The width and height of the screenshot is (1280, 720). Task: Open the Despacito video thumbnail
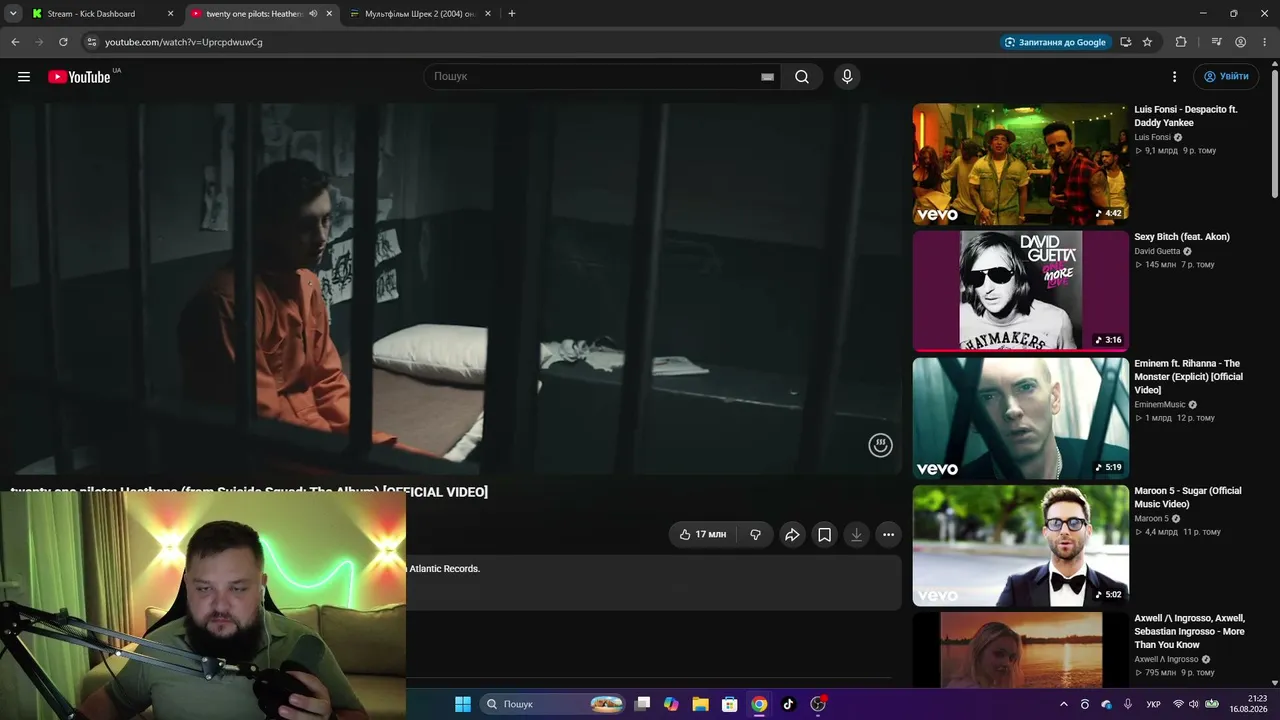point(1020,164)
